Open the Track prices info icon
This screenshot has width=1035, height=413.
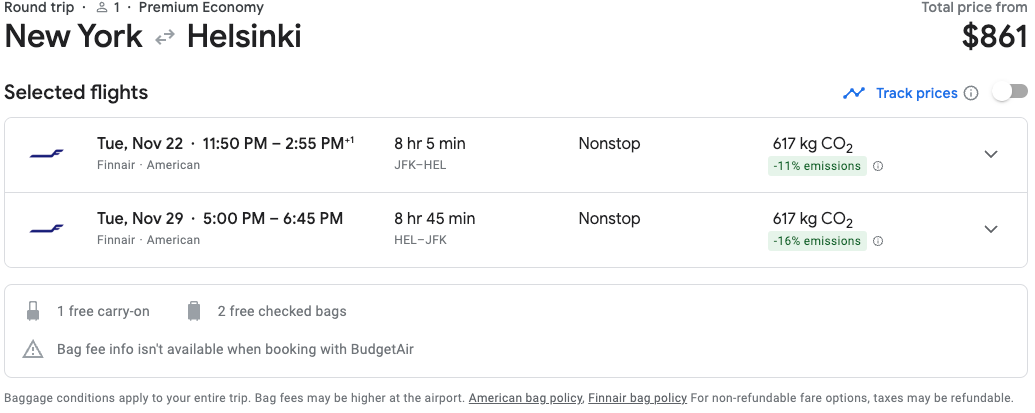click(970, 93)
